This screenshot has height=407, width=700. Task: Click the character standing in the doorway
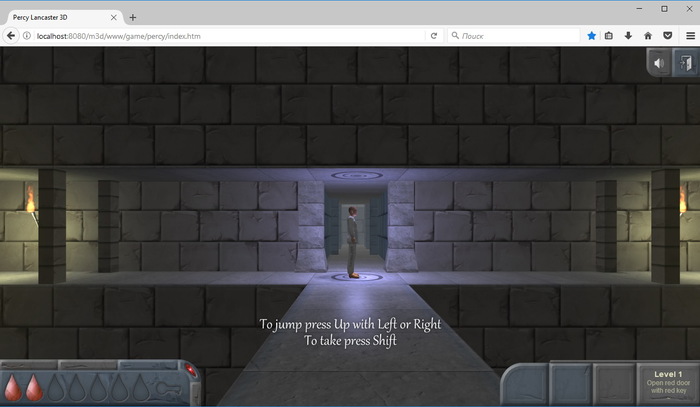352,242
